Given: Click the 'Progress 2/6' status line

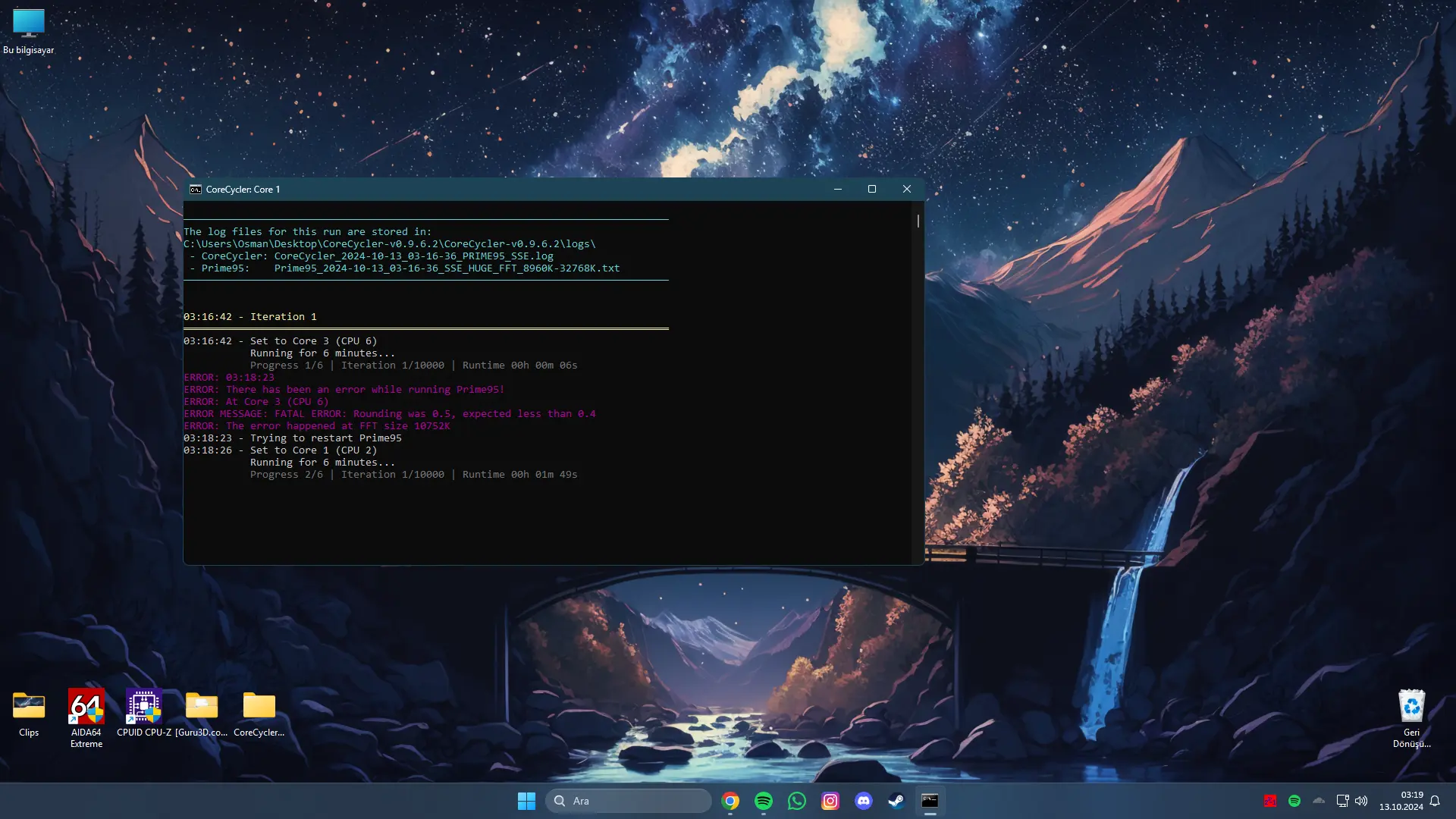Looking at the screenshot, I should pyautogui.click(x=414, y=475).
